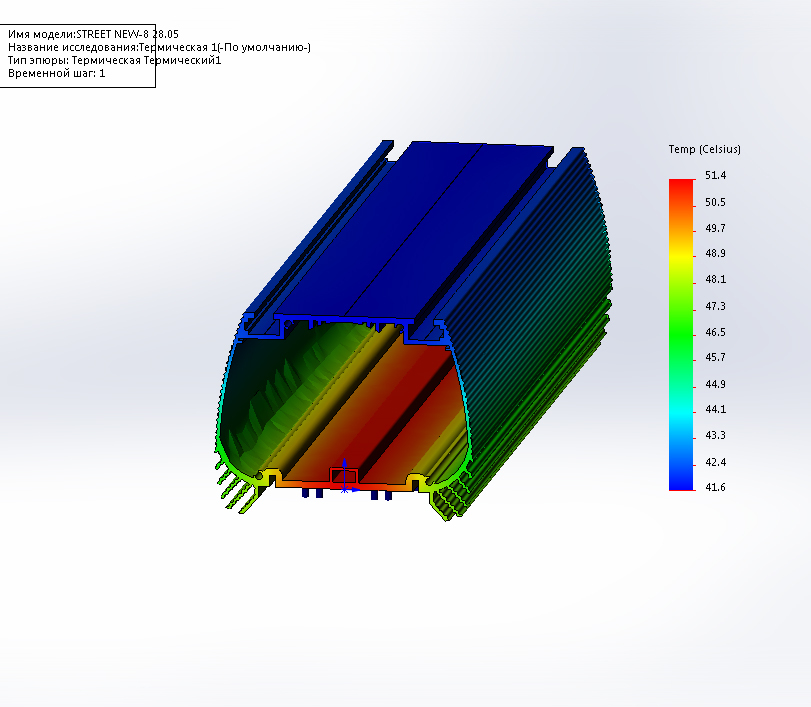This screenshot has width=811, height=707.
Task: Click the legend value 43.3
Action: (715, 435)
